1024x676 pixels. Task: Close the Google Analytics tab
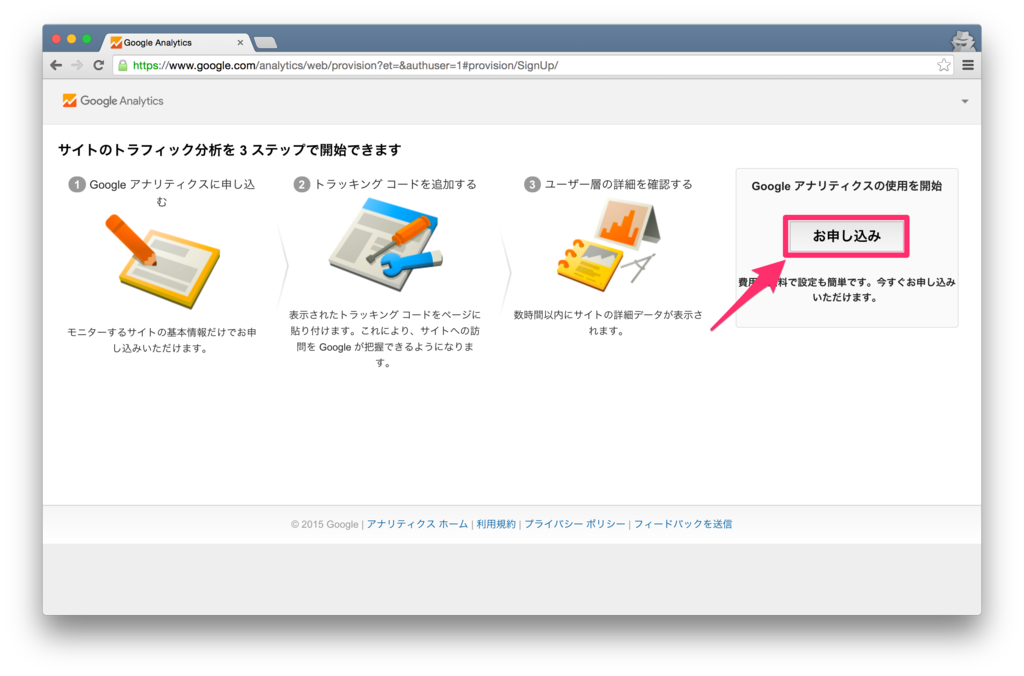[240, 42]
